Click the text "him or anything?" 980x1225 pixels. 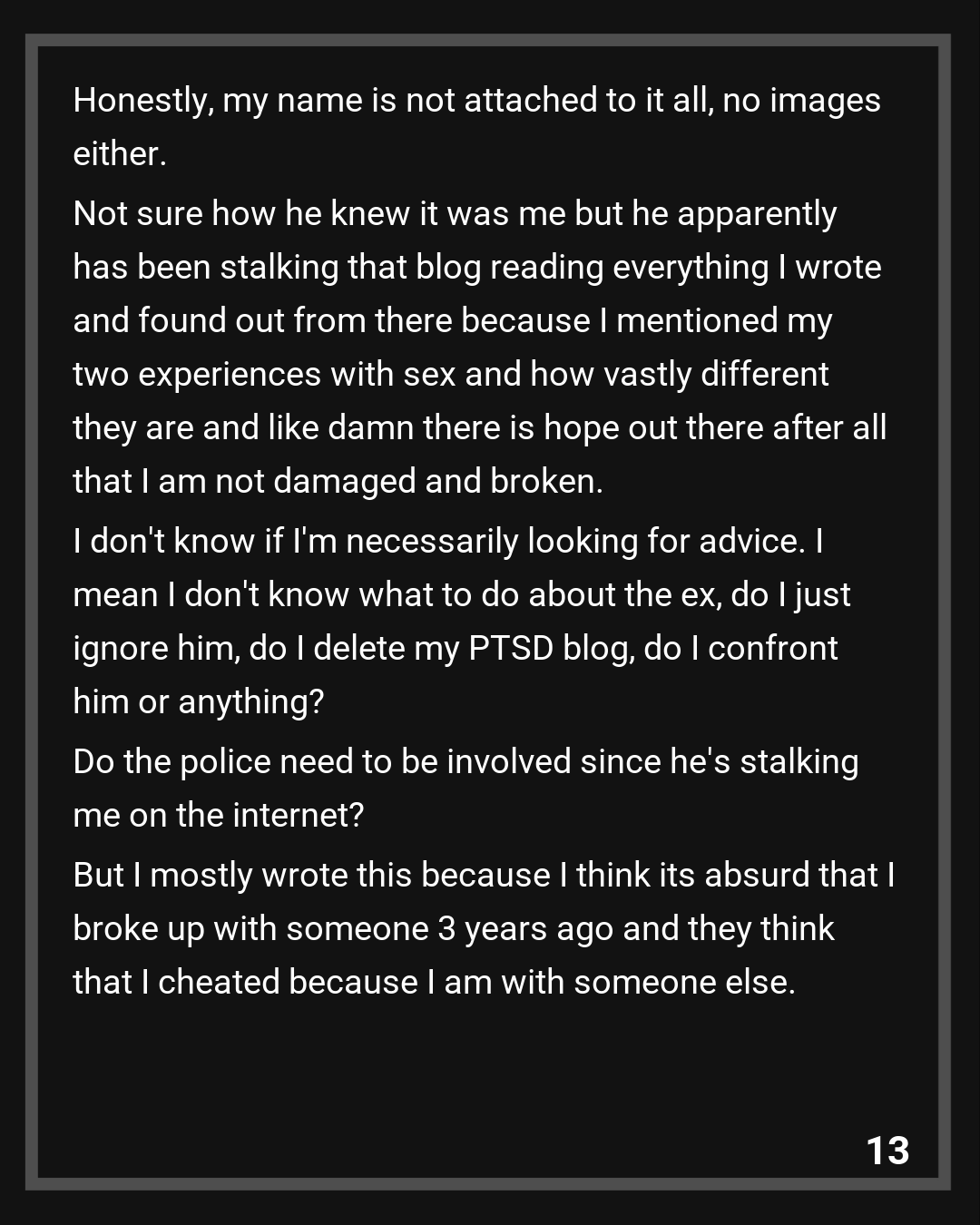point(198,701)
